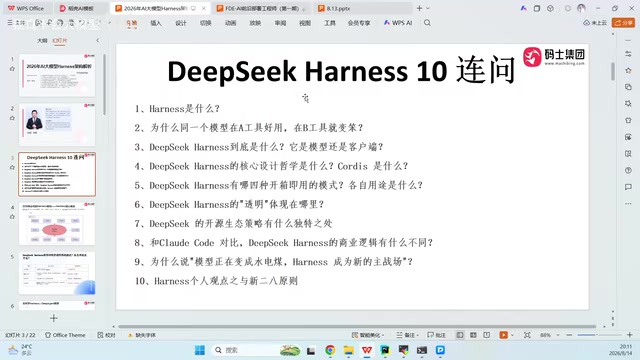Select slide 4 thumbnail with diagram
Image resolution: width=640 pixels, height=360 pixels.
click(x=57, y=224)
